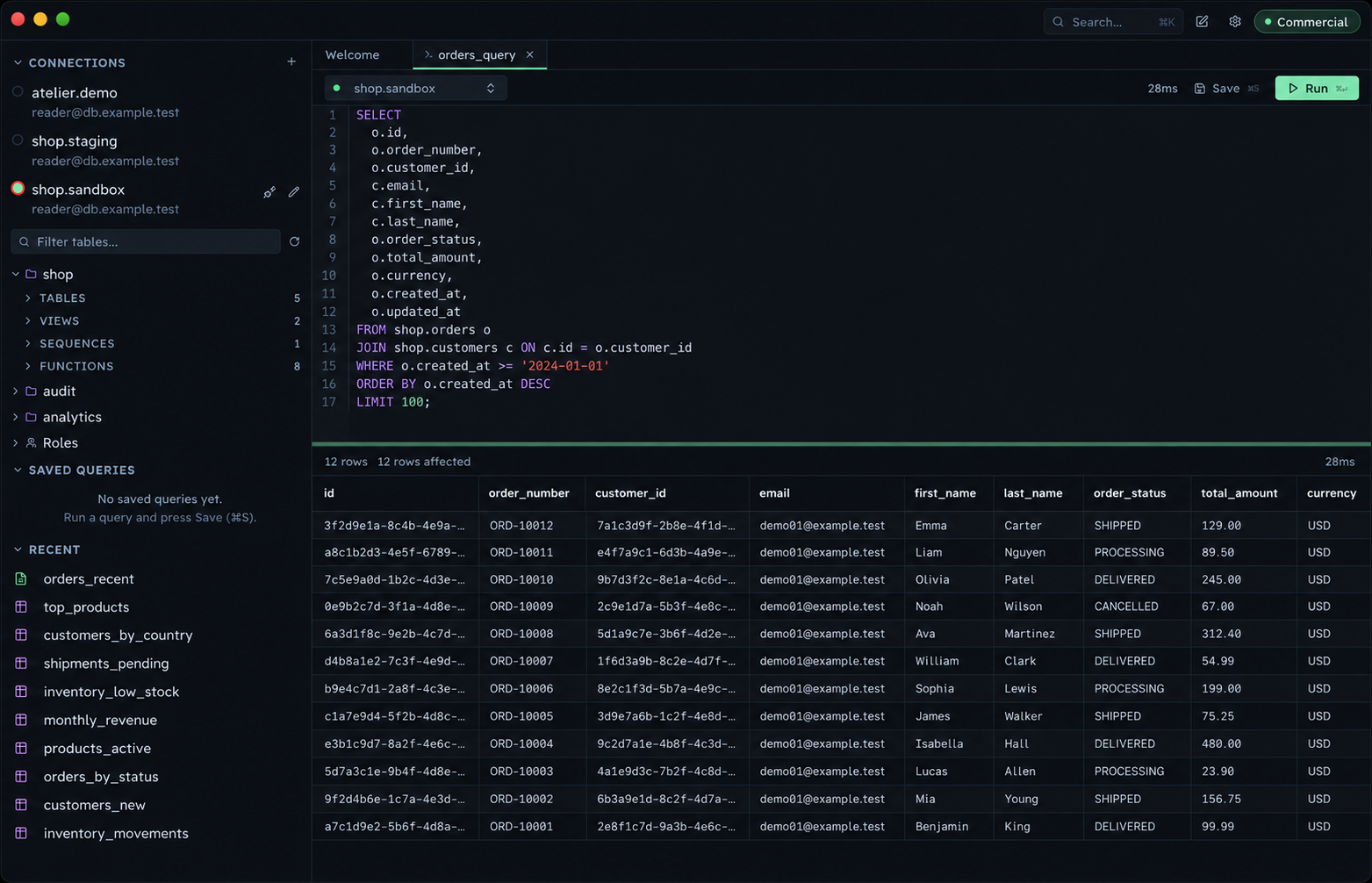This screenshot has width=1372, height=883.
Task: Collapse the Saved Queries section
Action: click(x=18, y=470)
